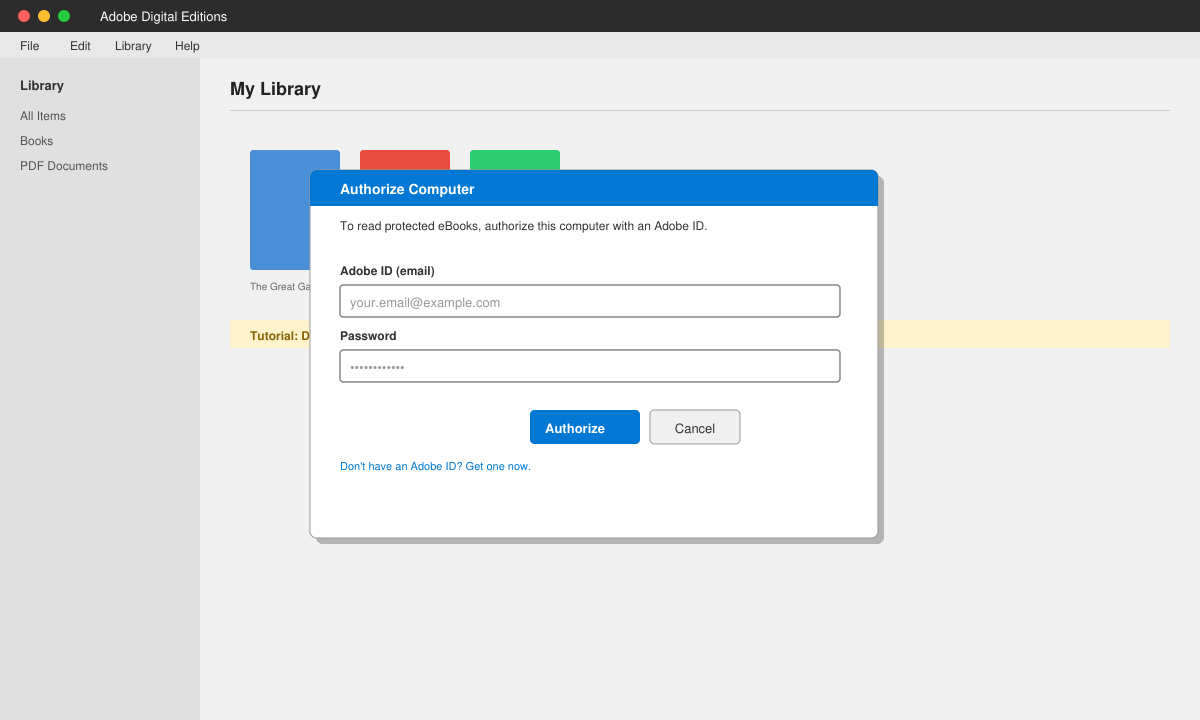
Task: Select the red book cover thumbnail
Action: (x=405, y=159)
